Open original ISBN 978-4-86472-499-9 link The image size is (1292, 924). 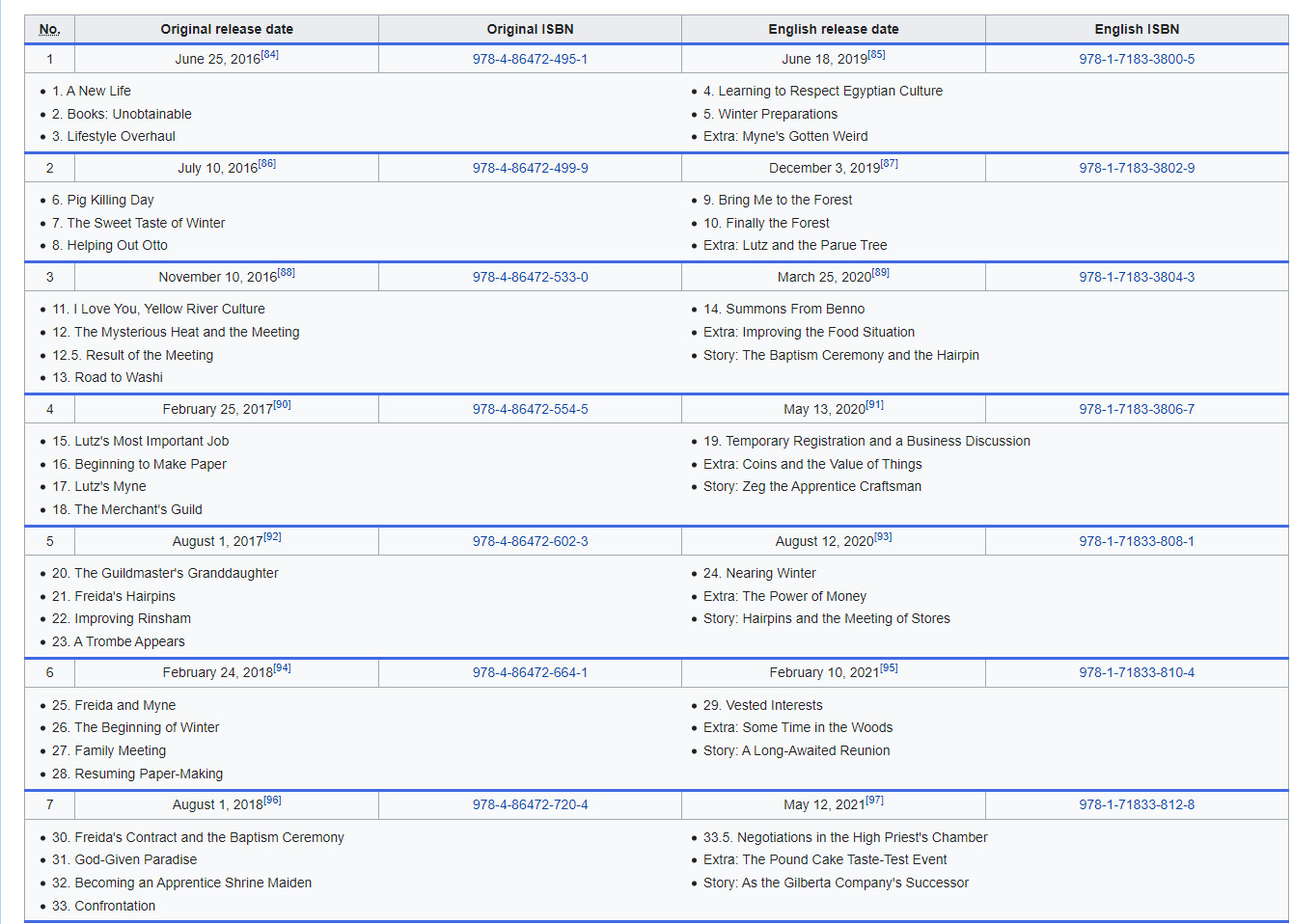click(530, 168)
